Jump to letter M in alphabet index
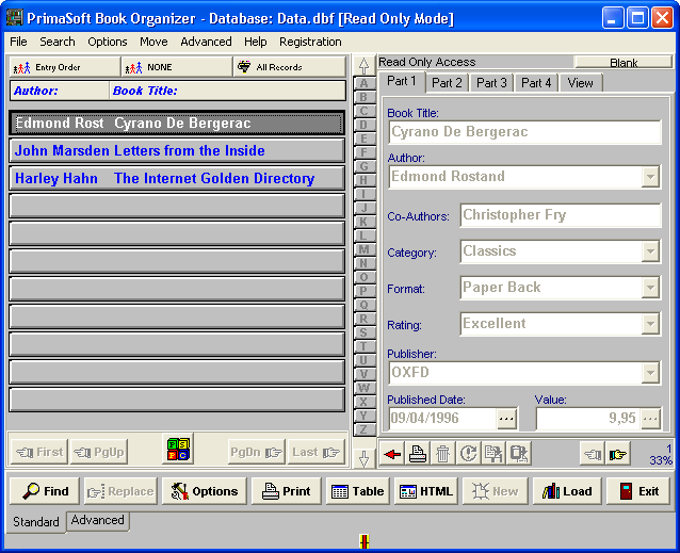Viewport: 680px width, 553px height. tap(364, 249)
